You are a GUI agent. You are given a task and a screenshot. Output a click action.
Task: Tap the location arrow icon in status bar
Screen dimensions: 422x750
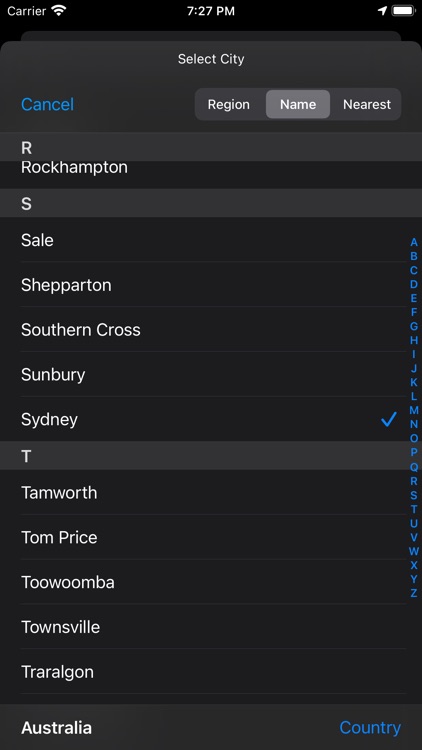point(382,11)
